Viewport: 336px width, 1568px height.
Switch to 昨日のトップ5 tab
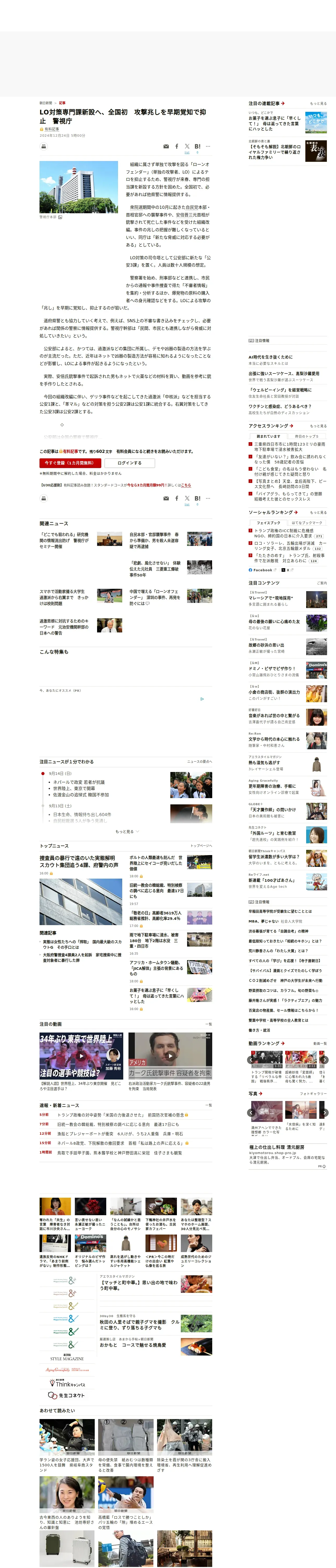(x=307, y=436)
